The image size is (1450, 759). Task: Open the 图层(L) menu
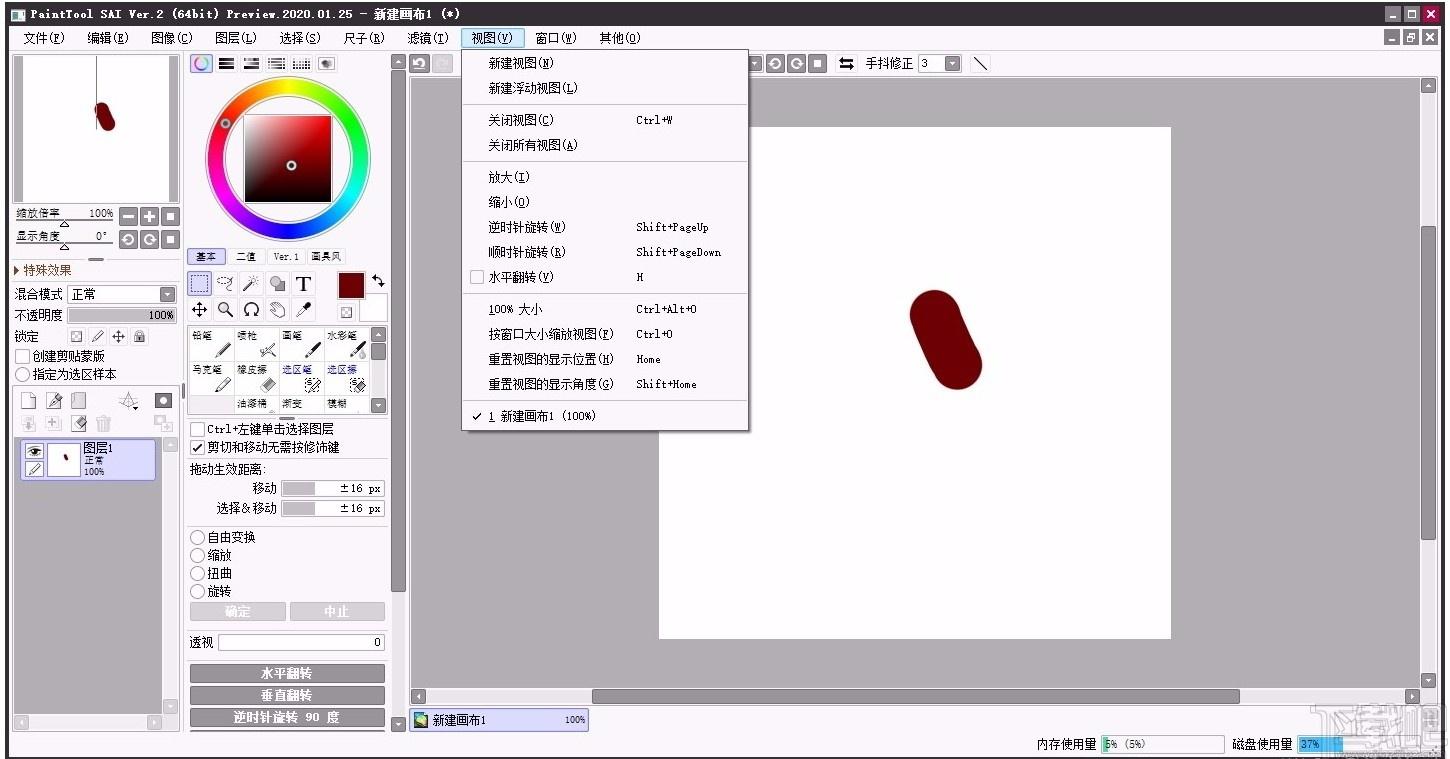(236, 38)
